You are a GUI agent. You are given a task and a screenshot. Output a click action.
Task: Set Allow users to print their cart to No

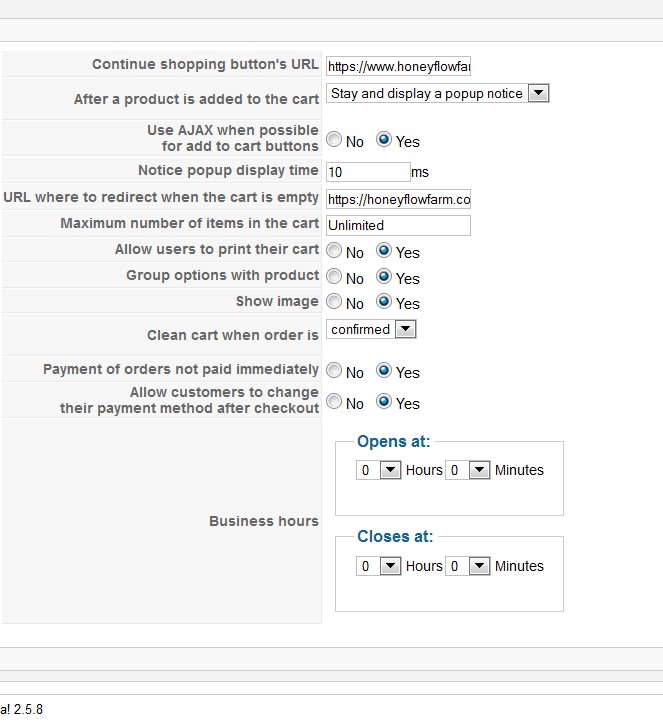(x=334, y=251)
